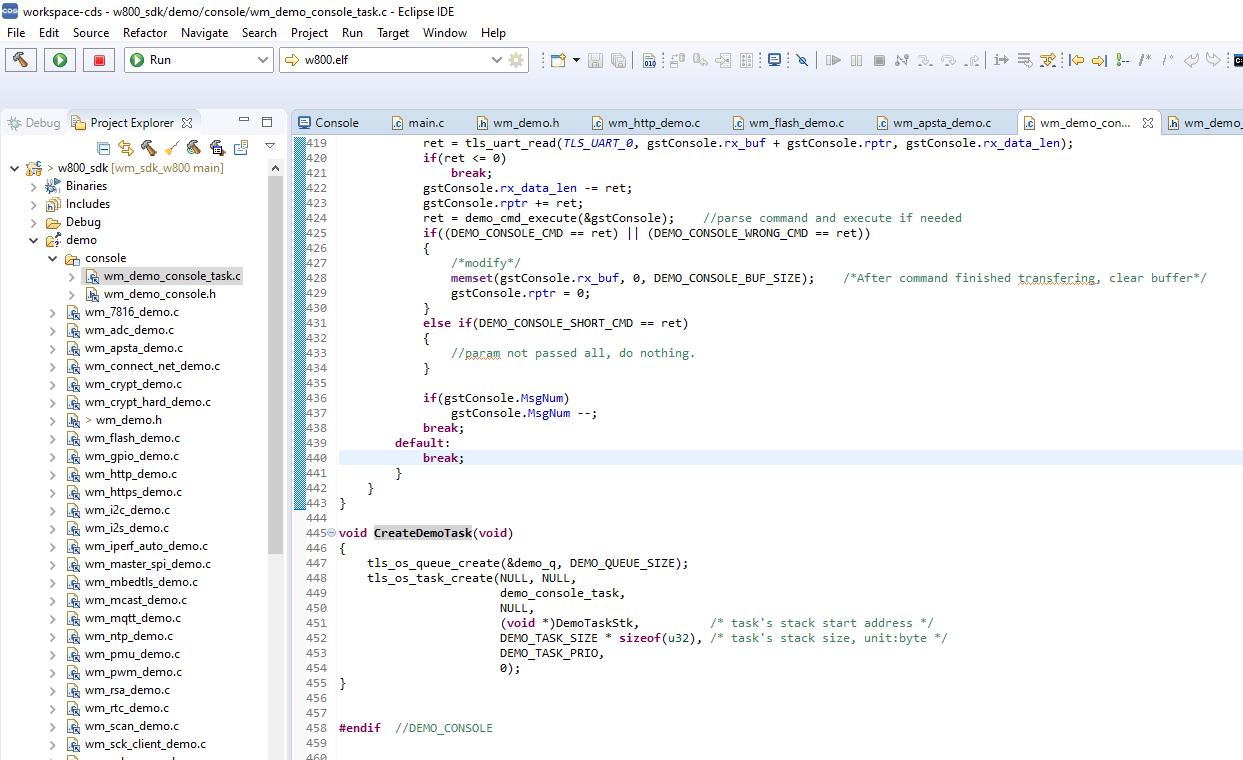
Task: Click the plain hammer build icon in Project Explorer toolbar
Action: pyautogui.click(x=149, y=148)
